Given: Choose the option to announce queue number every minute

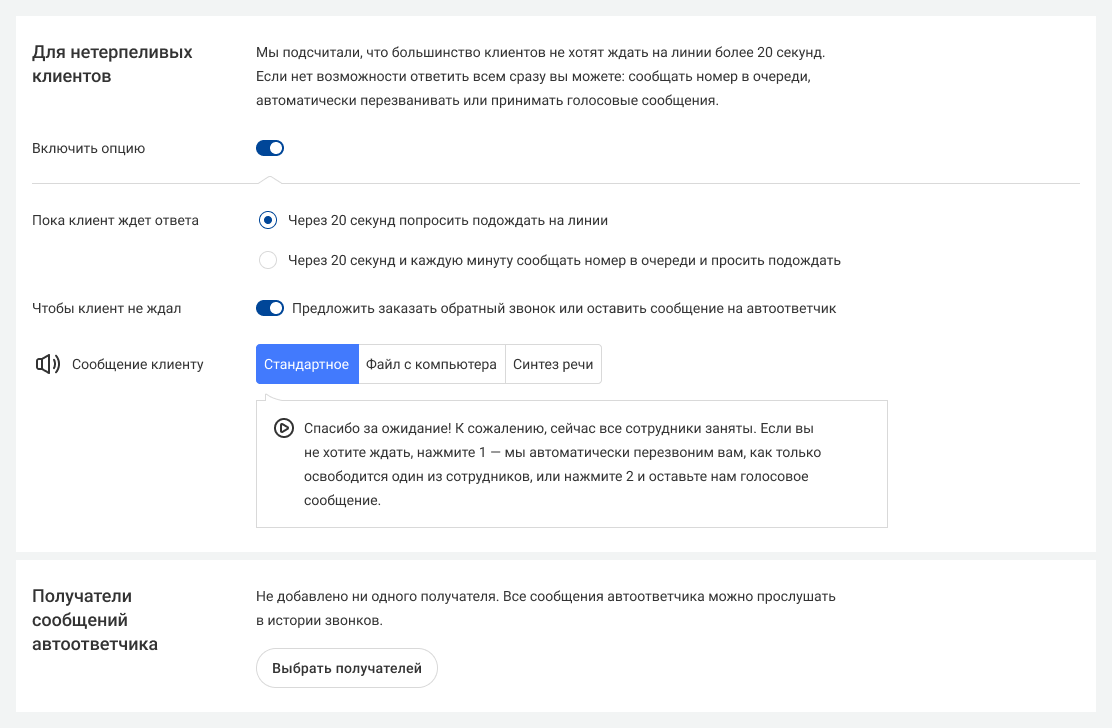Looking at the screenshot, I should click(268, 260).
